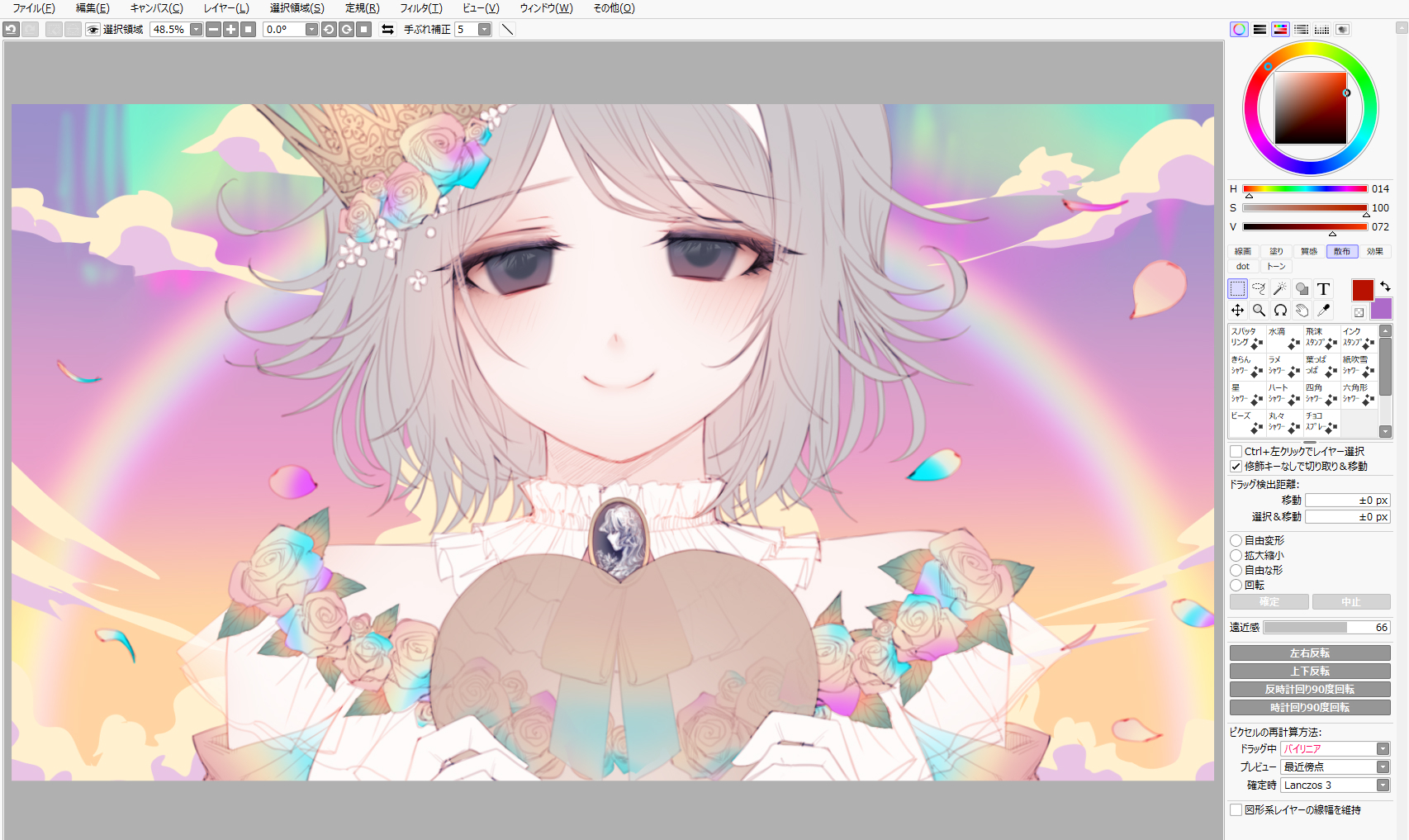Click the 遠近感 perspective slider
Image resolution: width=1409 pixels, height=840 pixels.
[x=1326, y=628]
